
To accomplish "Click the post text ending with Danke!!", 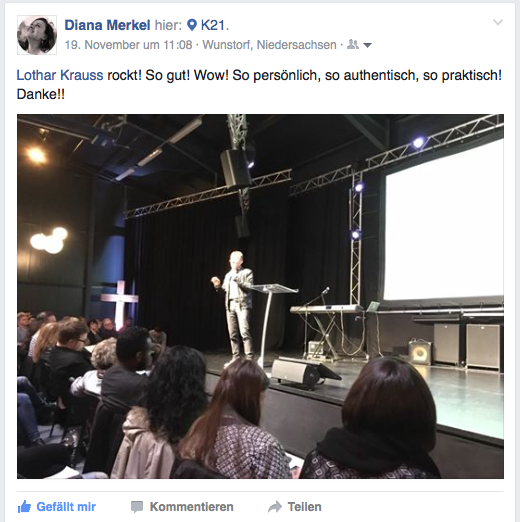I will [259, 85].
